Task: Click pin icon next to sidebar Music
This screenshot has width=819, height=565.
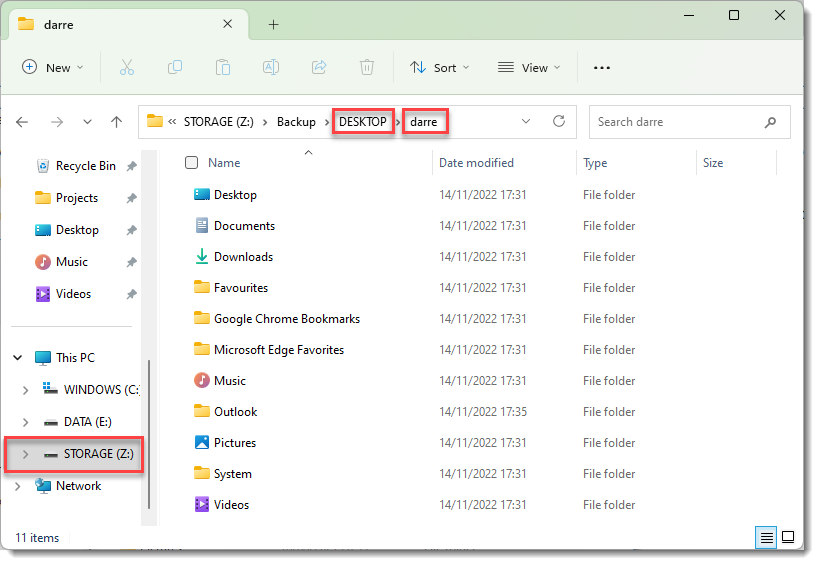Action: pos(132,262)
